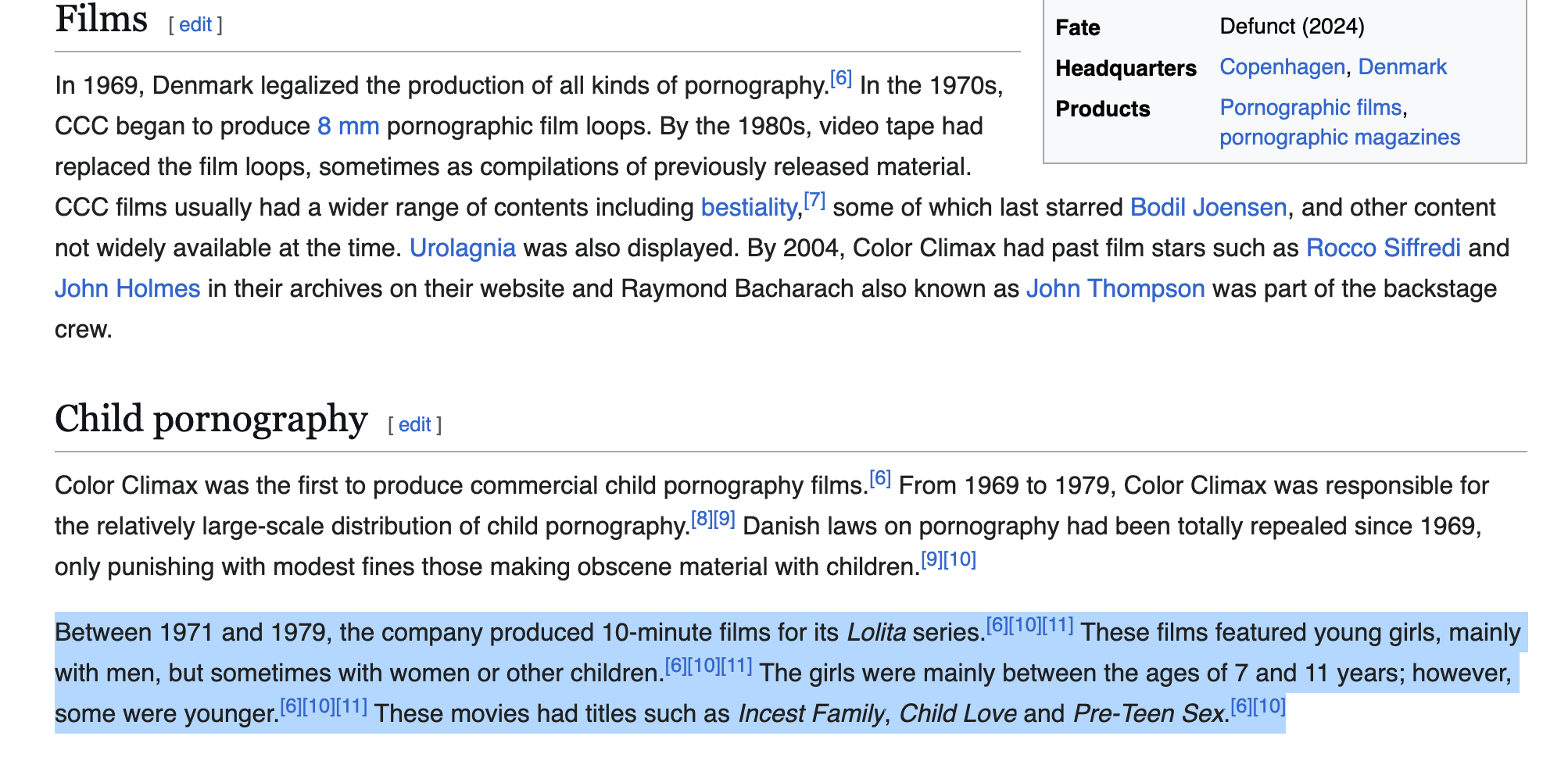
Task: Follow the John Thompson link
Action: [x=1115, y=288]
